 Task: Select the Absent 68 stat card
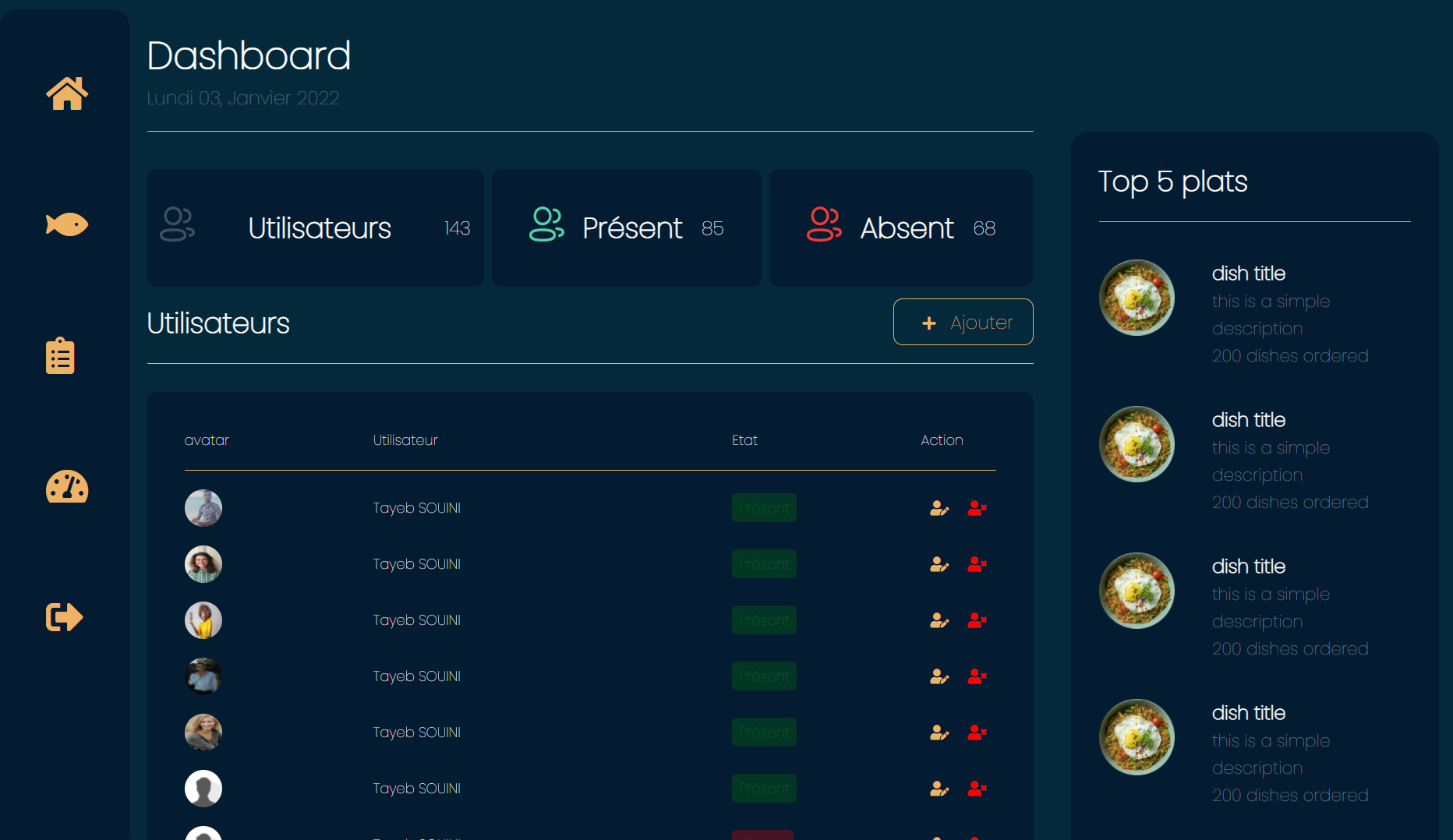900,228
